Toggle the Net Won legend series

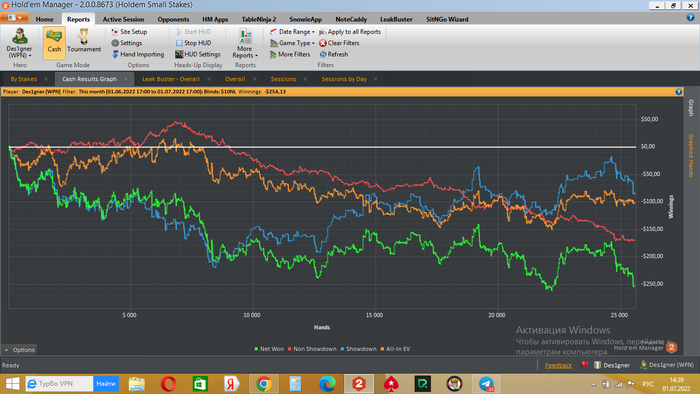point(269,349)
